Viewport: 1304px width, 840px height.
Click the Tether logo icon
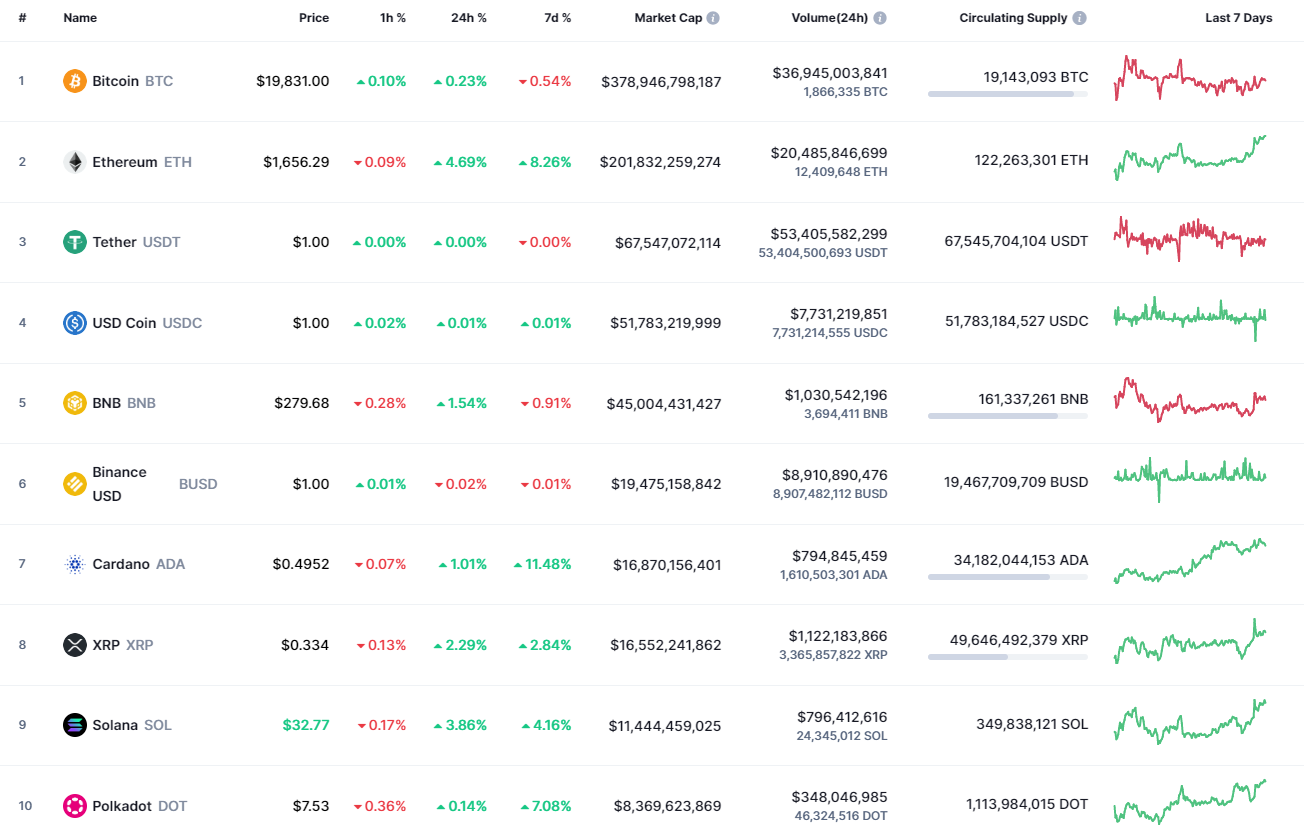pos(75,242)
